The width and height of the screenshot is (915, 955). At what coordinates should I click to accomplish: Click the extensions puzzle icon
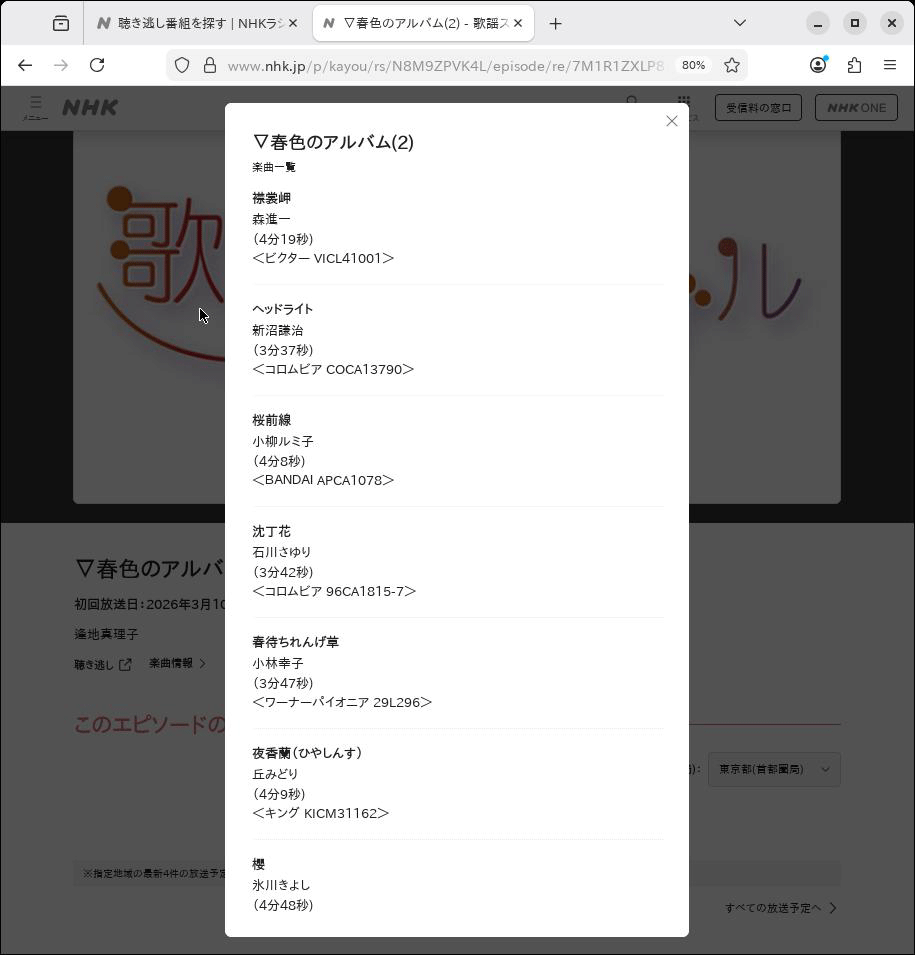pyautogui.click(x=854, y=65)
